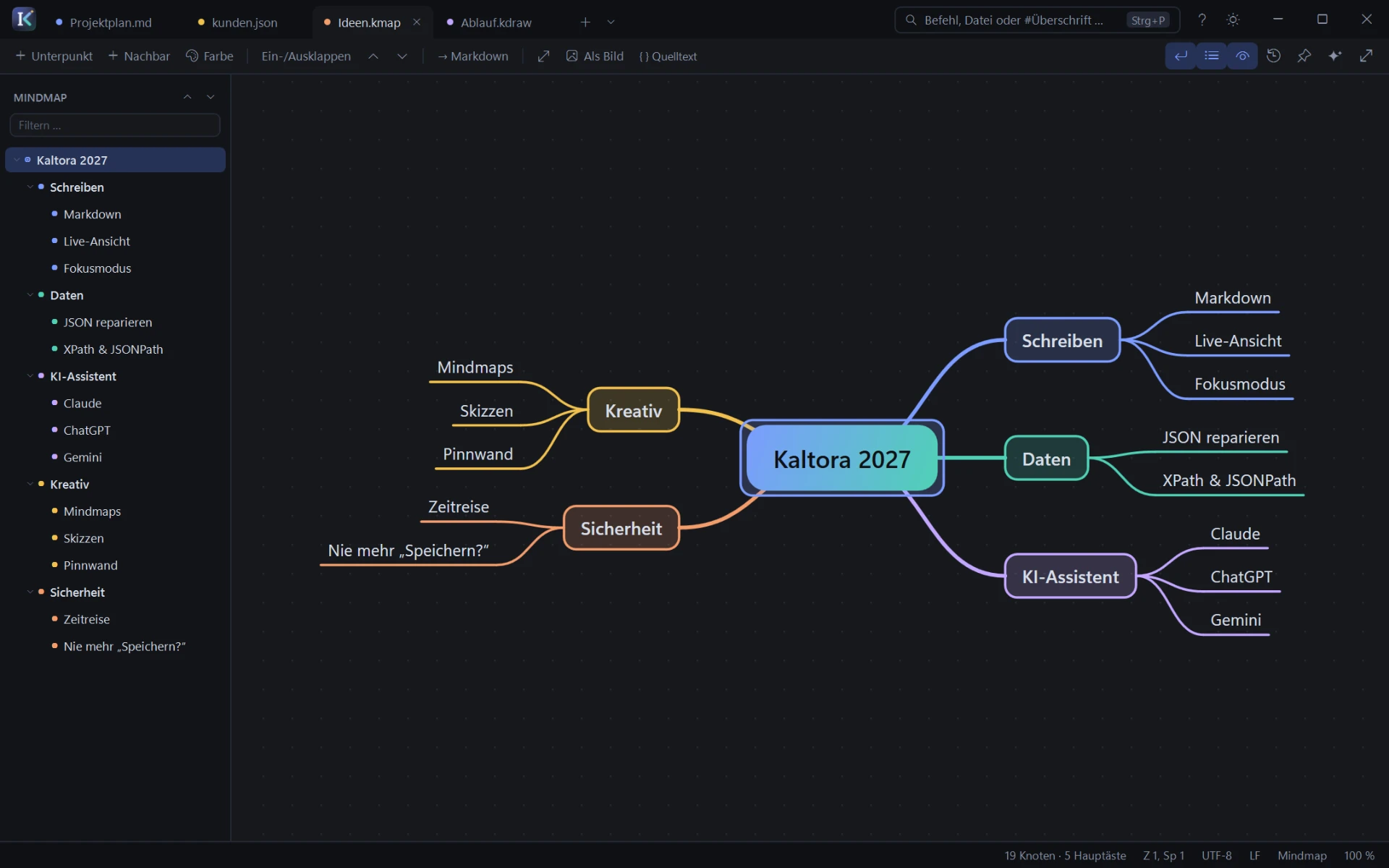Add sibling node with Nachbar

[139, 56]
